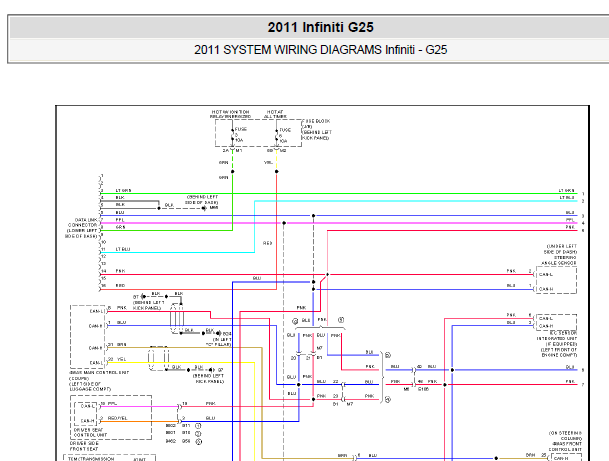The height and width of the screenshot is (461, 609).
Task: Click the YEL wire label at pin 22
Action: point(121,359)
